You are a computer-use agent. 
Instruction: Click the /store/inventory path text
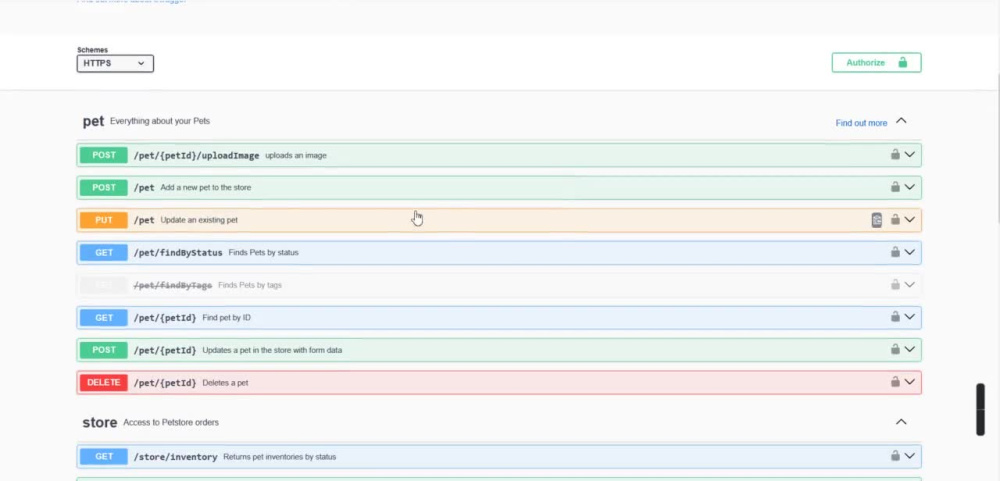tap(175, 457)
